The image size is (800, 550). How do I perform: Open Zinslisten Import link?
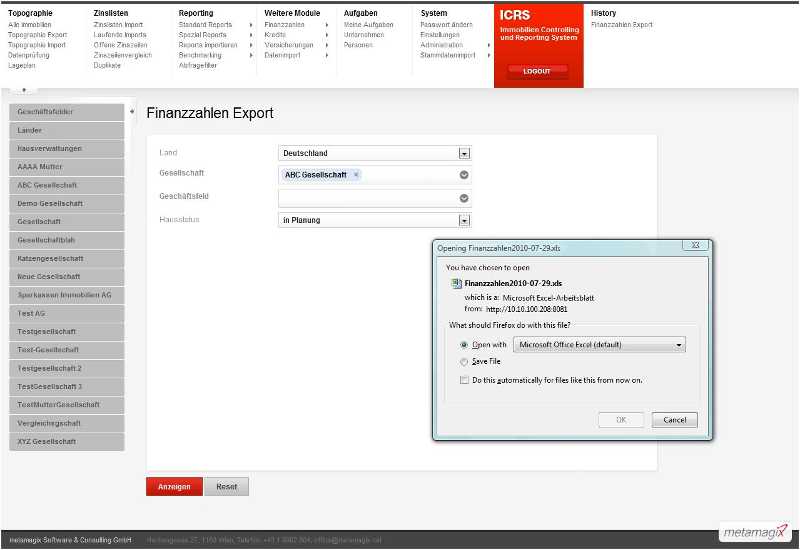coord(118,24)
